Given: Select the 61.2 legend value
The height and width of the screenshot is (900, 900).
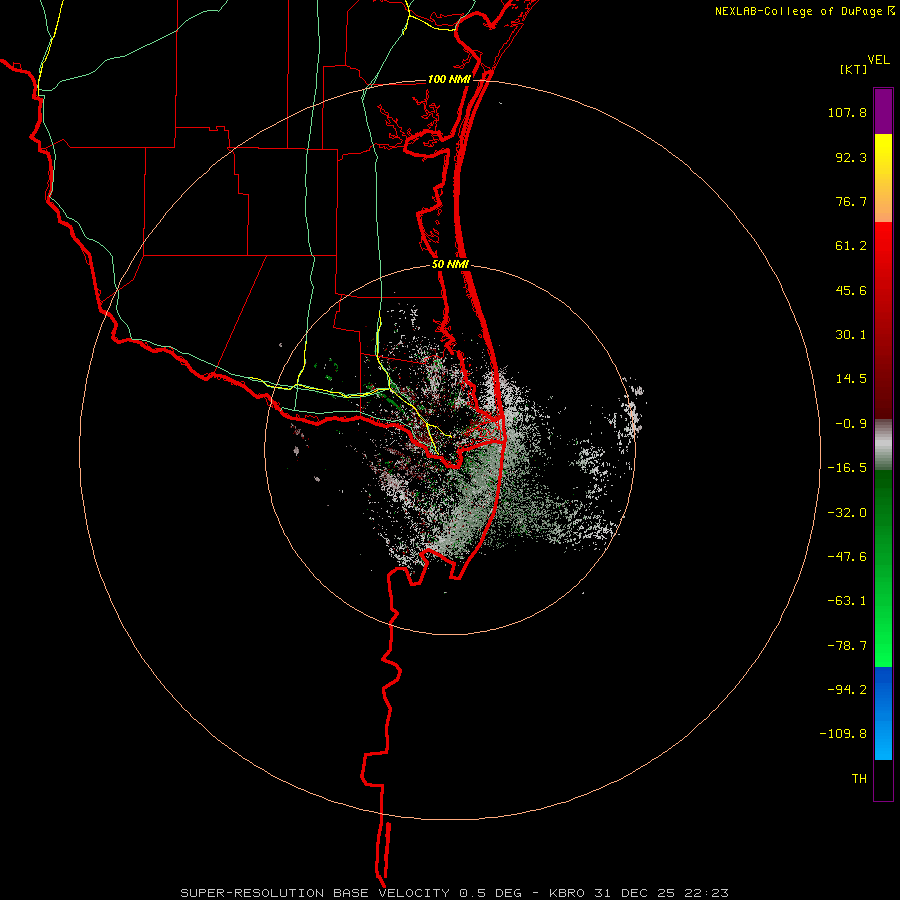Looking at the screenshot, I should (851, 246).
